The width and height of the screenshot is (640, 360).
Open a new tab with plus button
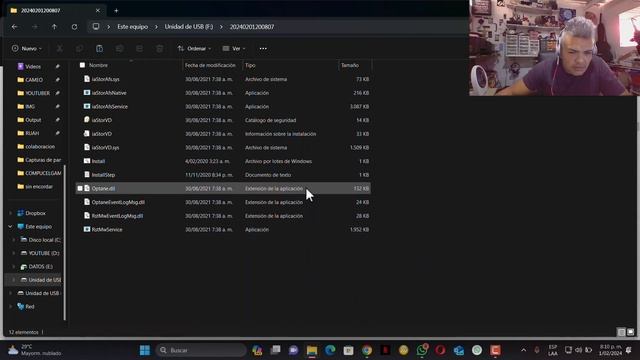point(116,11)
